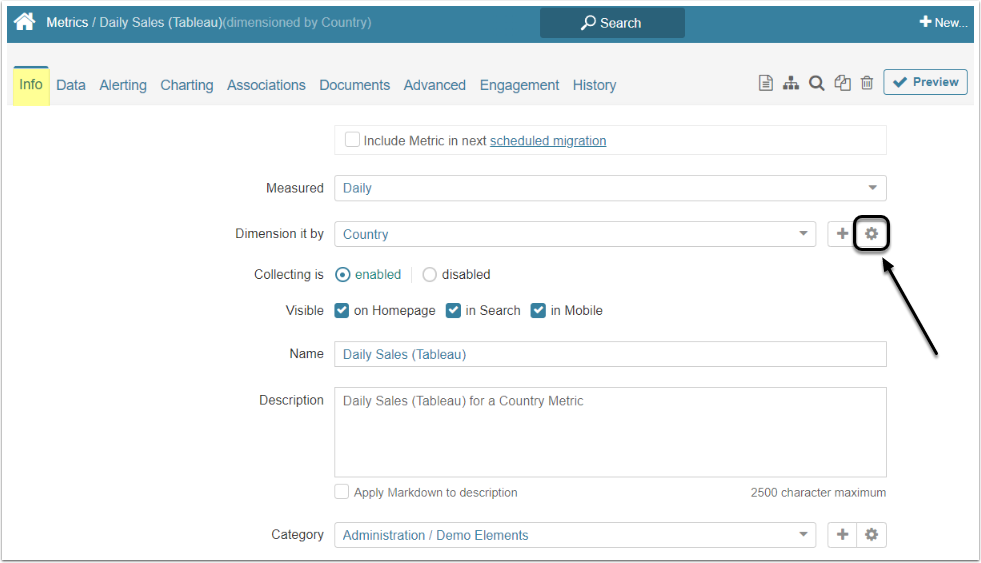Click the magnifier icon beside Preview
981x563 pixels.
816,83
